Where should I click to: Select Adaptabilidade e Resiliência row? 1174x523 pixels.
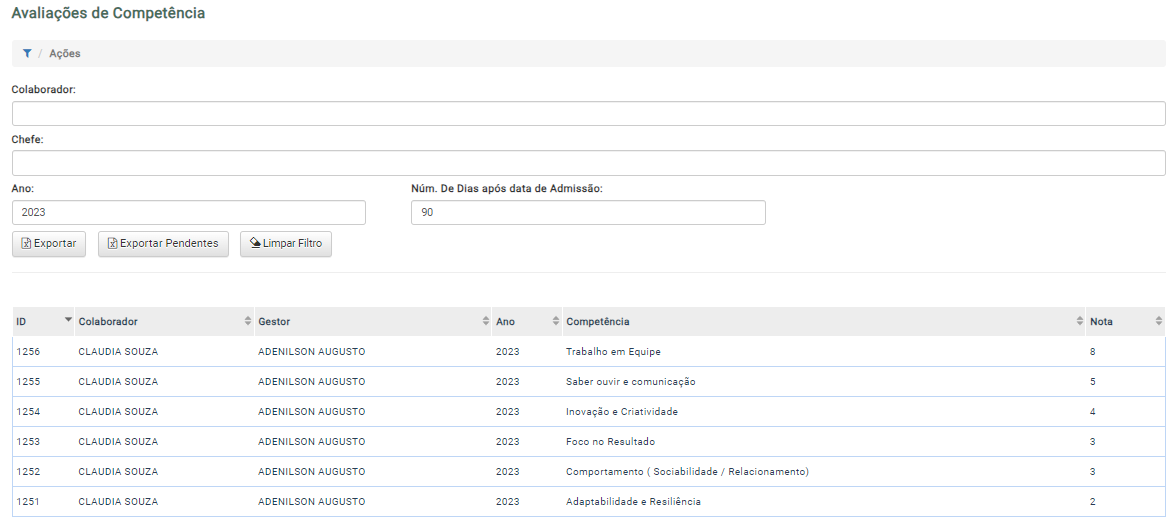(x=588, y=501)
